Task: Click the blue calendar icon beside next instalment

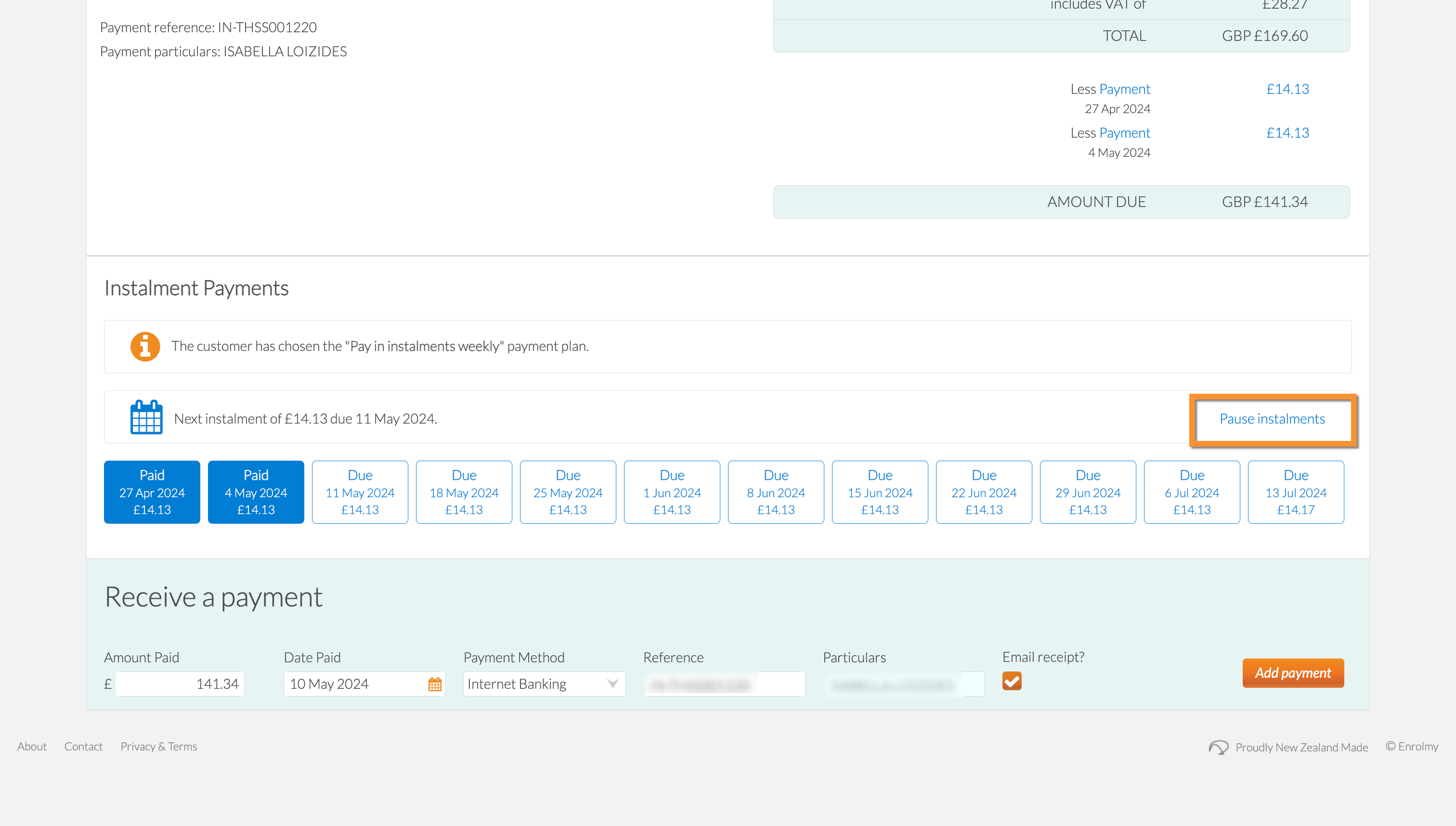Action: (x=146, y=417)
